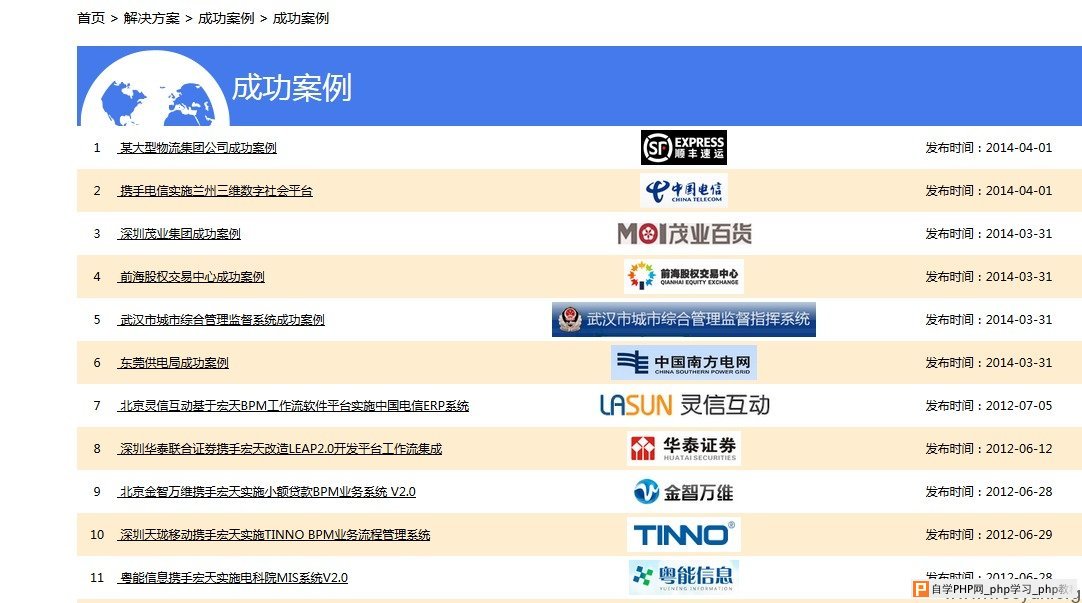The height and width of the screenshot is (603, 1082).
Task: Click the publish date 2012-06-29
Action: point(1019,535)
